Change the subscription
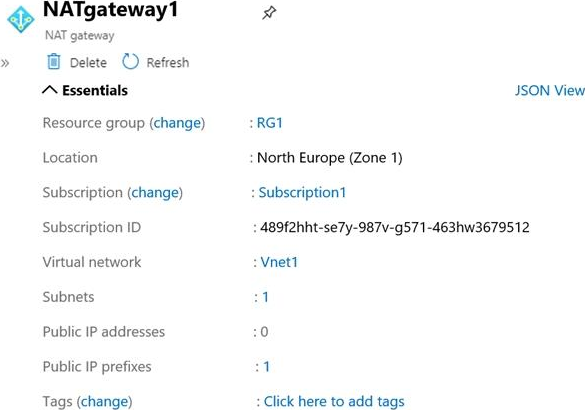The image size is (585, 410). tap(155, 193)
